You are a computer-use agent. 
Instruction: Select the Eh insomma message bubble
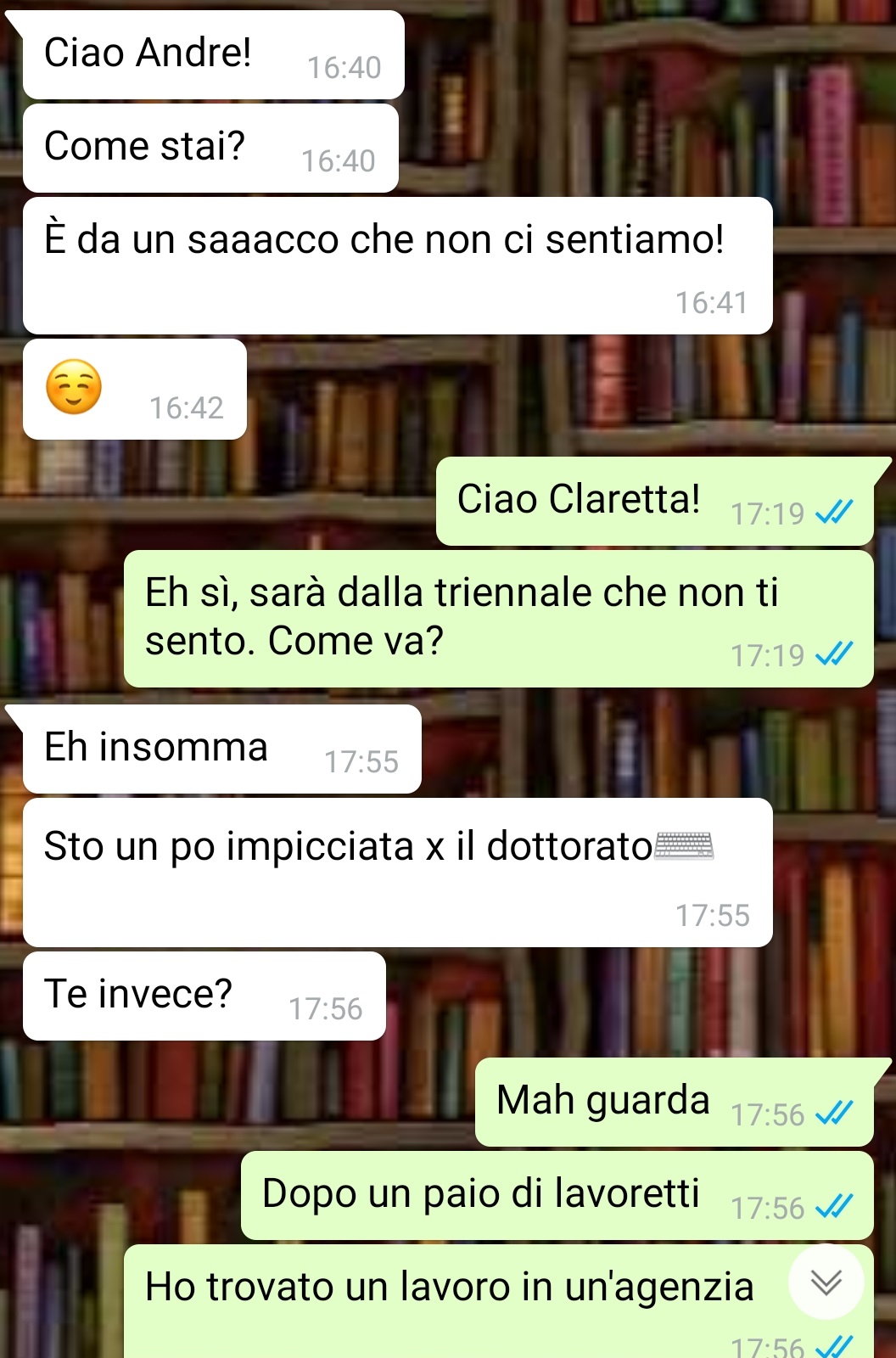222,749
